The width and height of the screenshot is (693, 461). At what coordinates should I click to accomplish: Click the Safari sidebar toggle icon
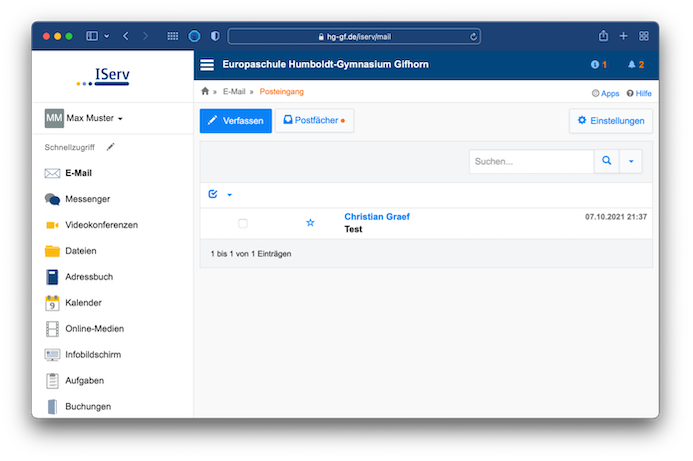click(92, 36)
